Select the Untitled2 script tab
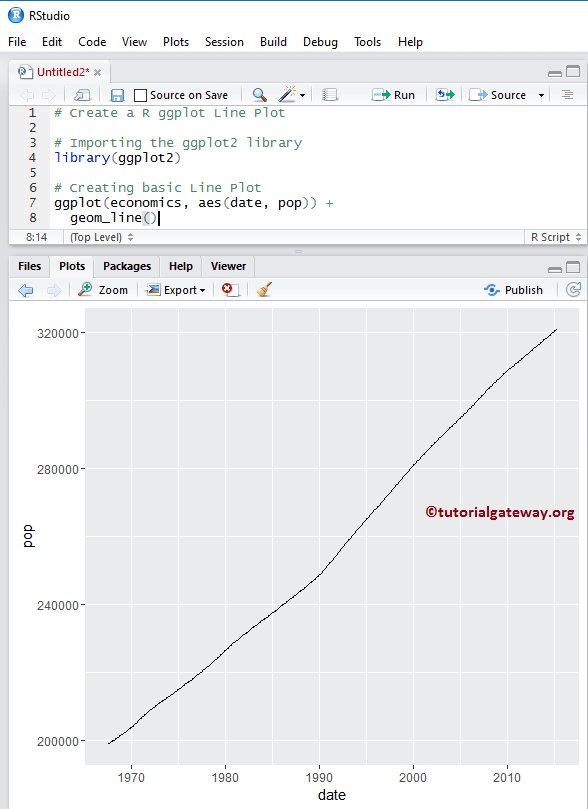Image resolution: width=588 pixels, height=809 pixels. (x=59, y=72)
